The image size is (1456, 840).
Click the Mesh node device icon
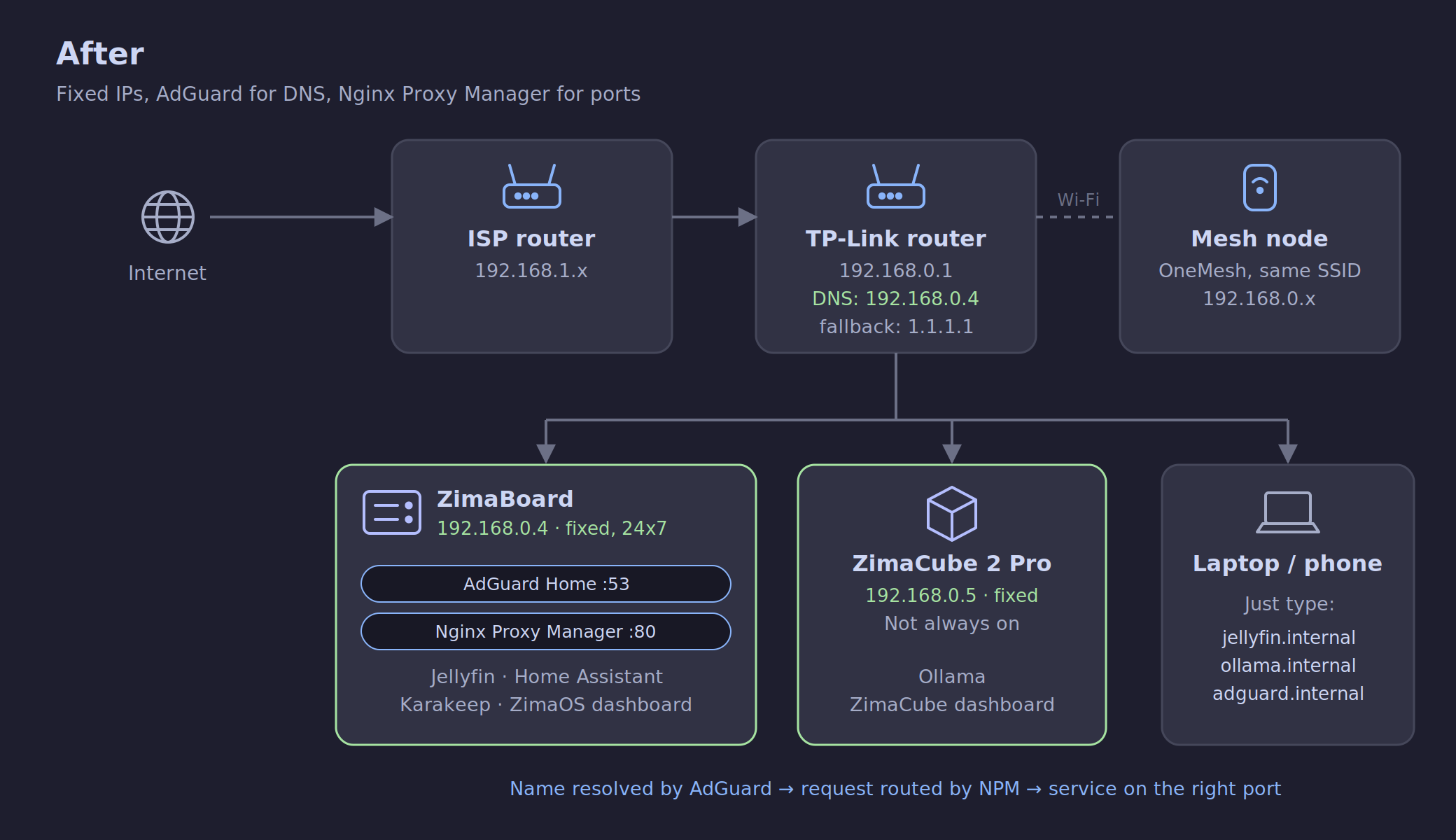(1260, 187)
